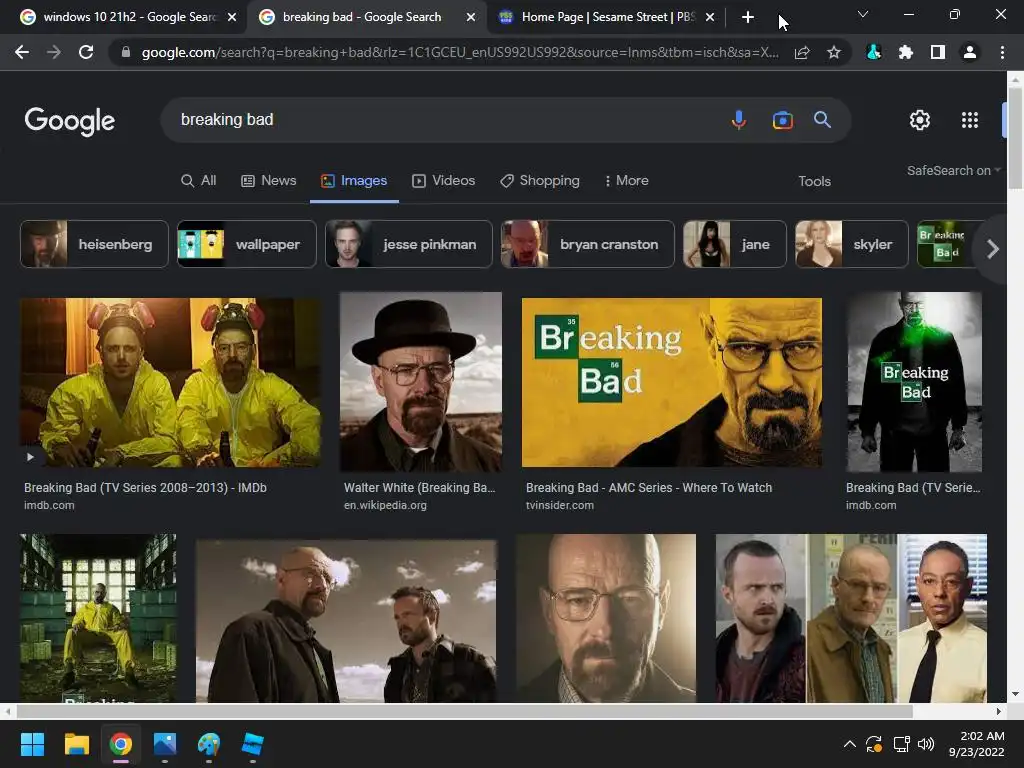Select the Images results tab
Screen dimensions: 1024x768
(x=354, y=180)
